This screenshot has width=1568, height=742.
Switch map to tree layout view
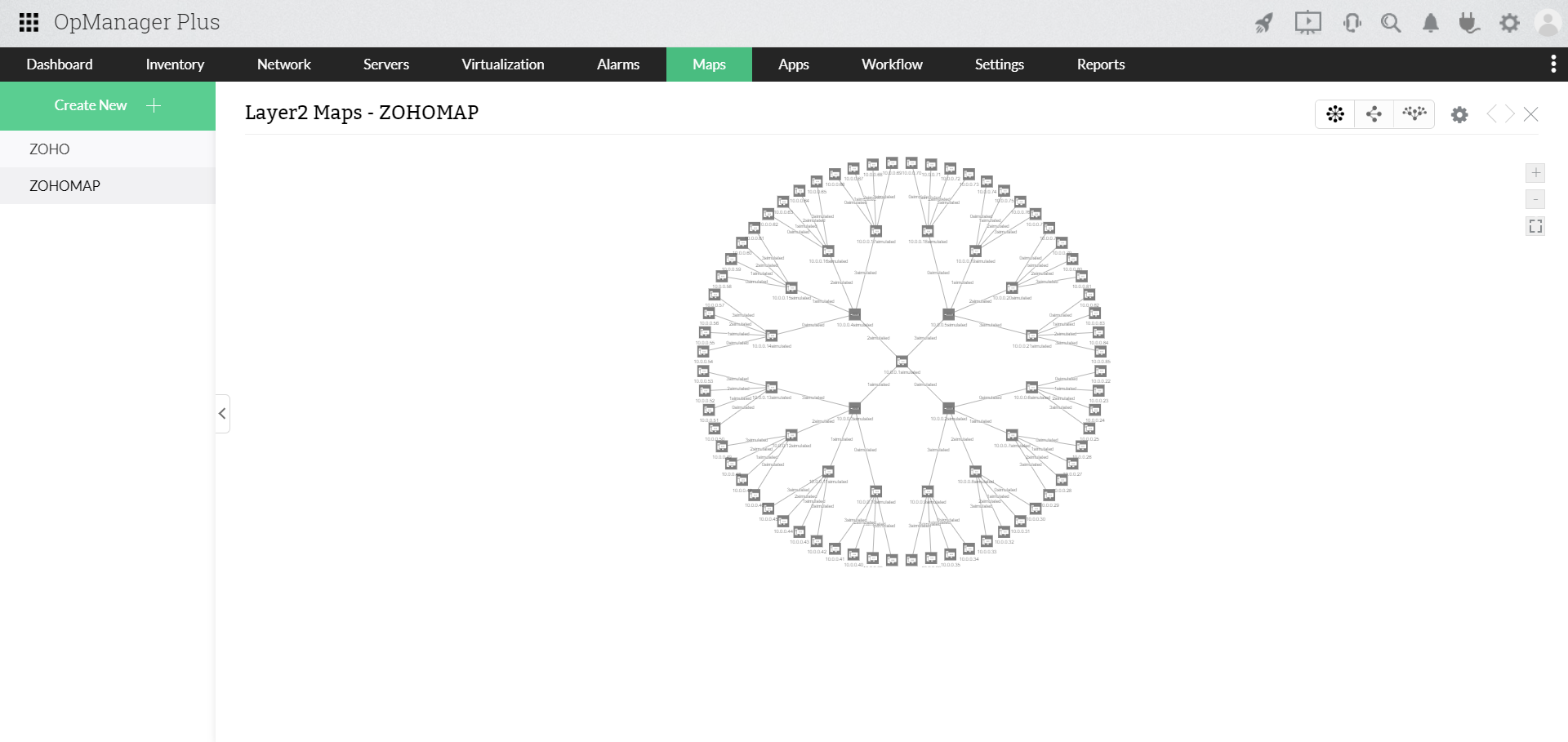(1414, 114)
